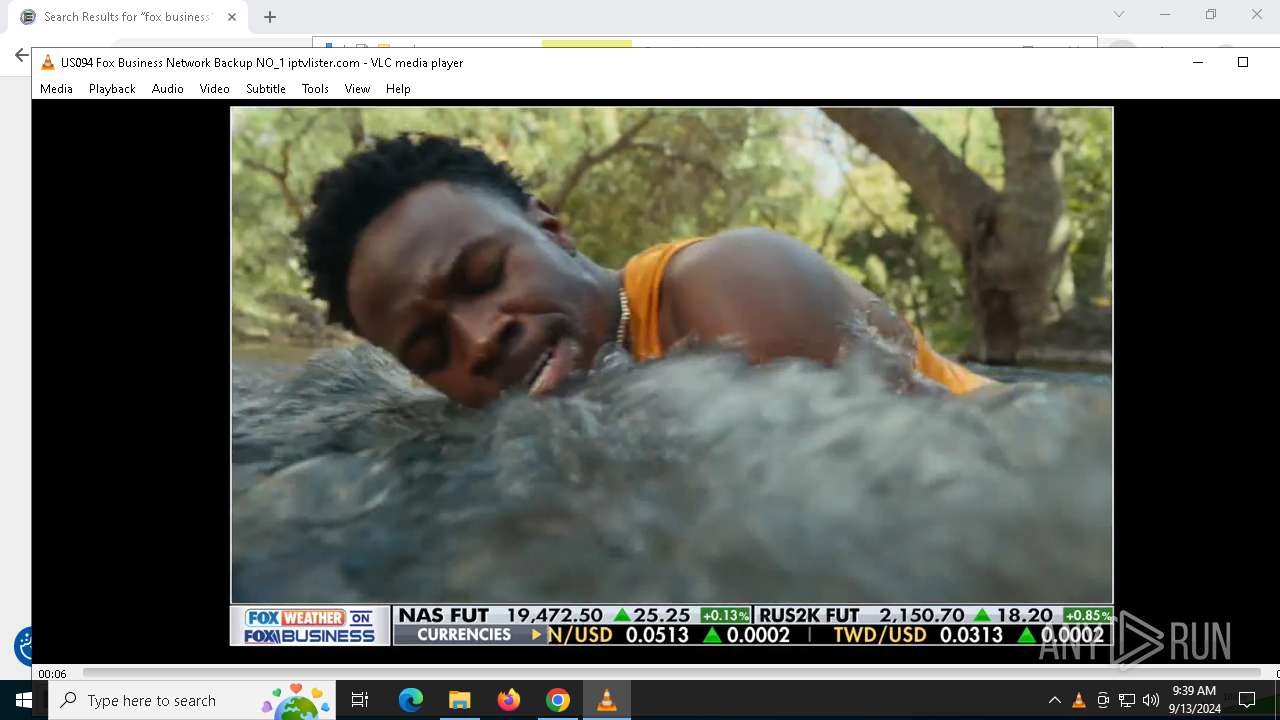1280x720 pixels.
Task: Close the browser window
Action: click(x=1257, y=14)
